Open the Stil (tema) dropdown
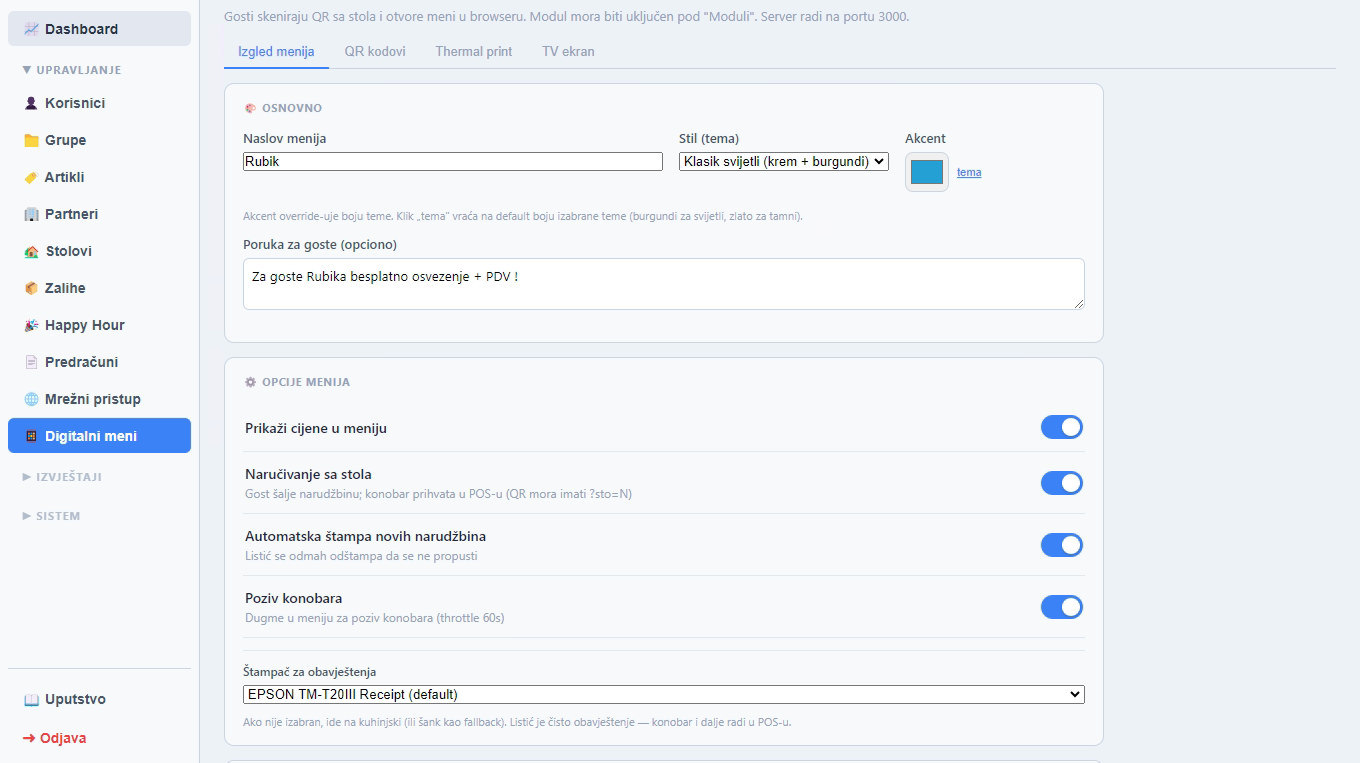Image resolution: width=1360 pixels, height=763 pixels. [x=784, y=161]
